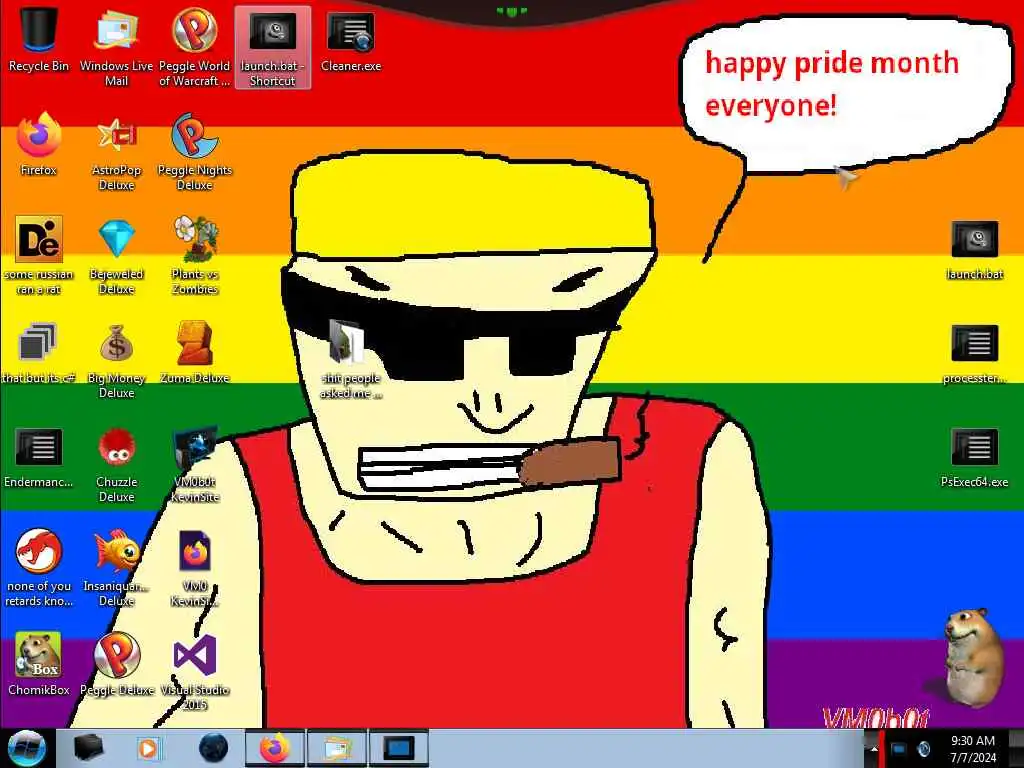Open the clock showing 9:30 AM
Viewport: 1024px width, 768px height.
tap(973, 749)
